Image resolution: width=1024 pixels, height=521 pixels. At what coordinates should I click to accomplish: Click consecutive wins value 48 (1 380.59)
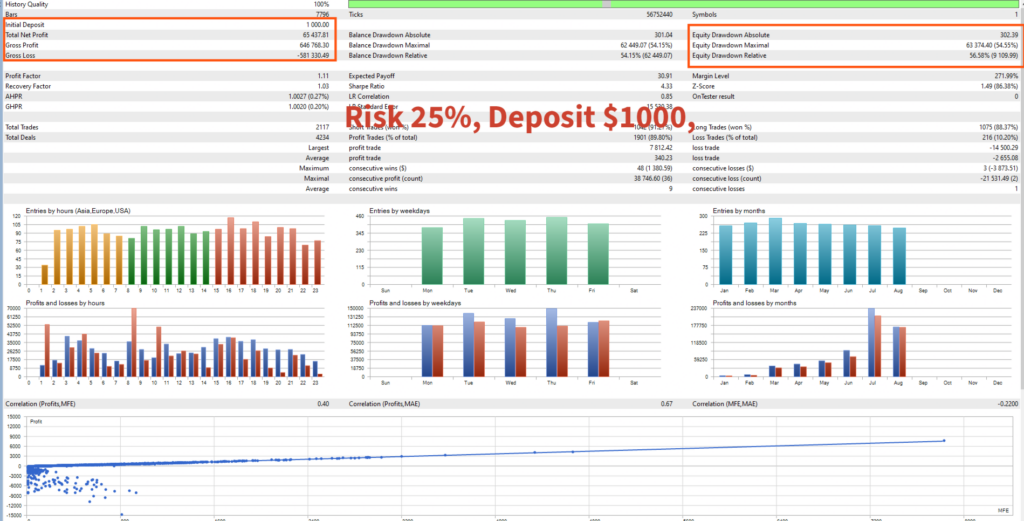coord(655,168)
